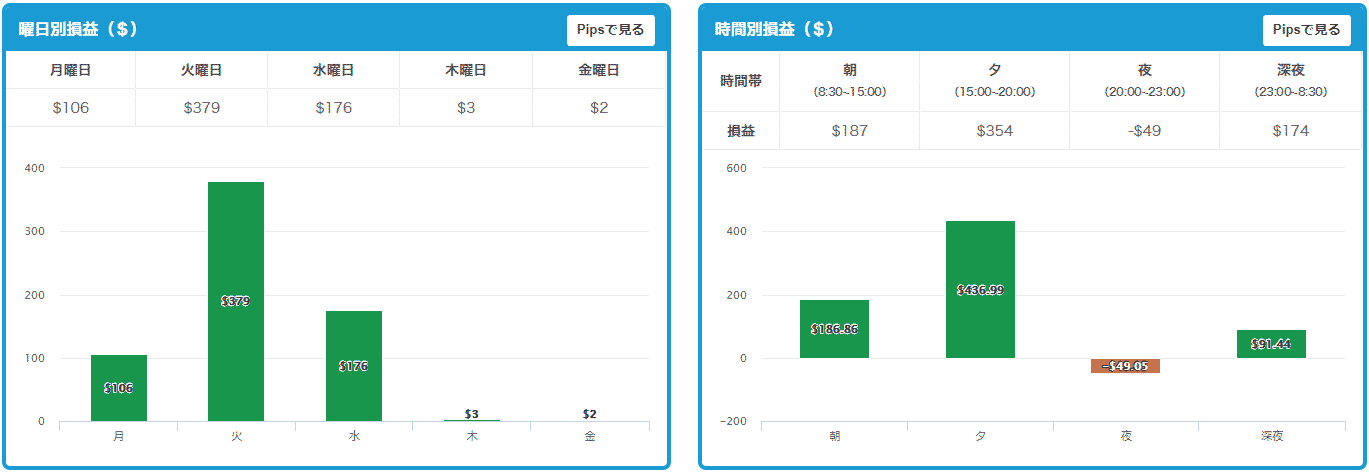This screenshot has width=1369, height=473.
Task: Click the 月 x-axis label
Action: 119,437
